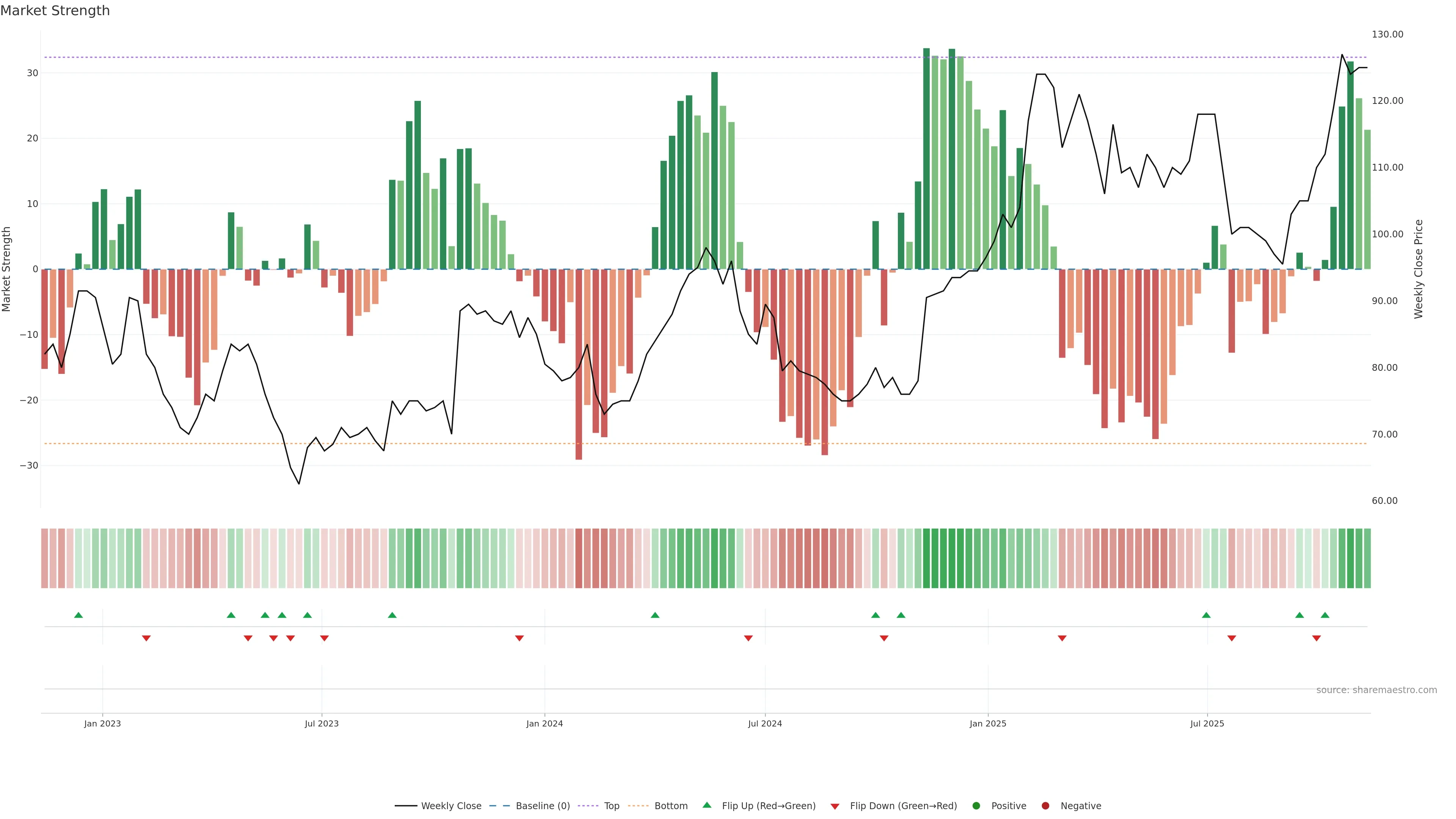Click the dark green heatmap strip near Jan 2025

[952, 559]
